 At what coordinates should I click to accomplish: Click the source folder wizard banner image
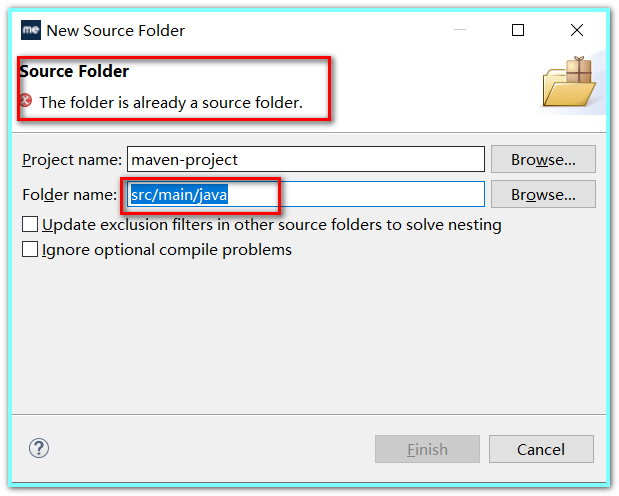pos(569,82)
